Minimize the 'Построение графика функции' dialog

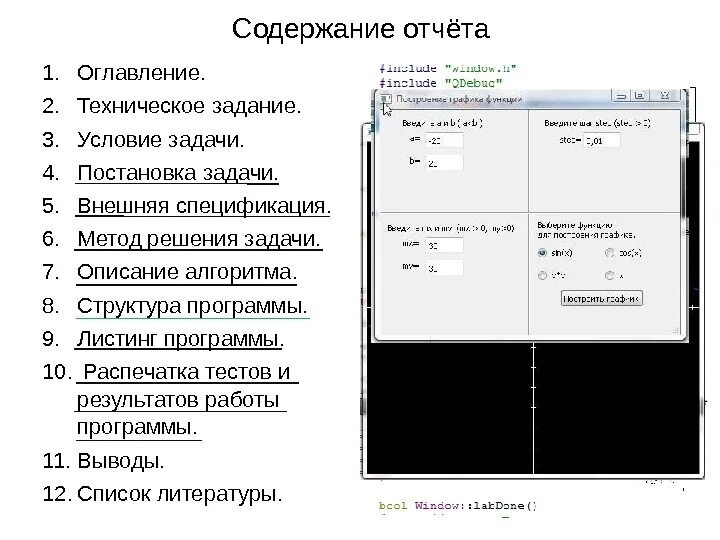coord(621,96)
